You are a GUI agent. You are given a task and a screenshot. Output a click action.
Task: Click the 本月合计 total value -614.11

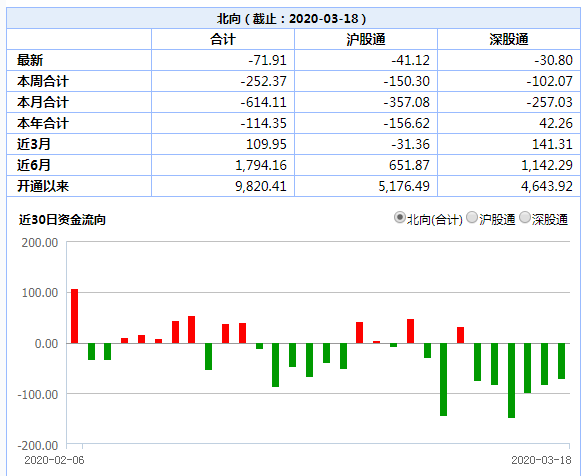(x=263, y=102)
